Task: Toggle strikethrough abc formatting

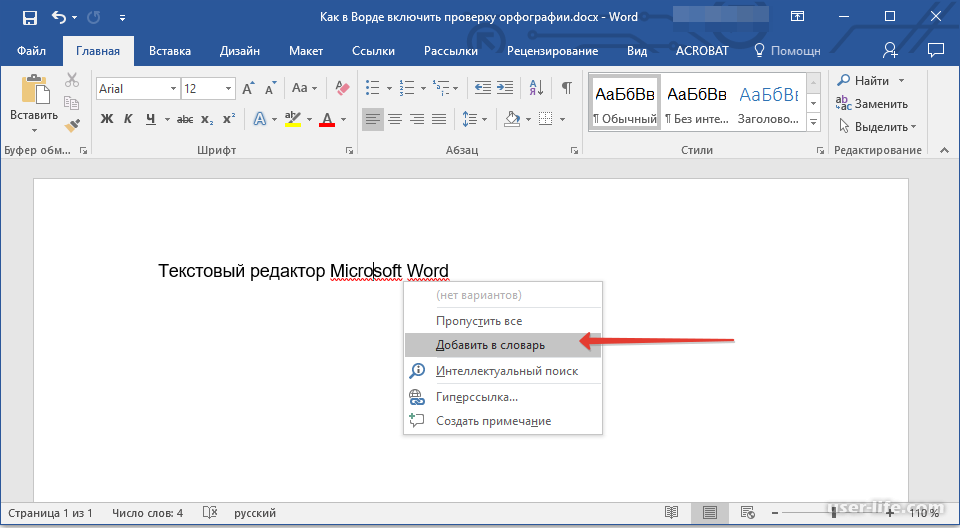Action: pos(185,119)
